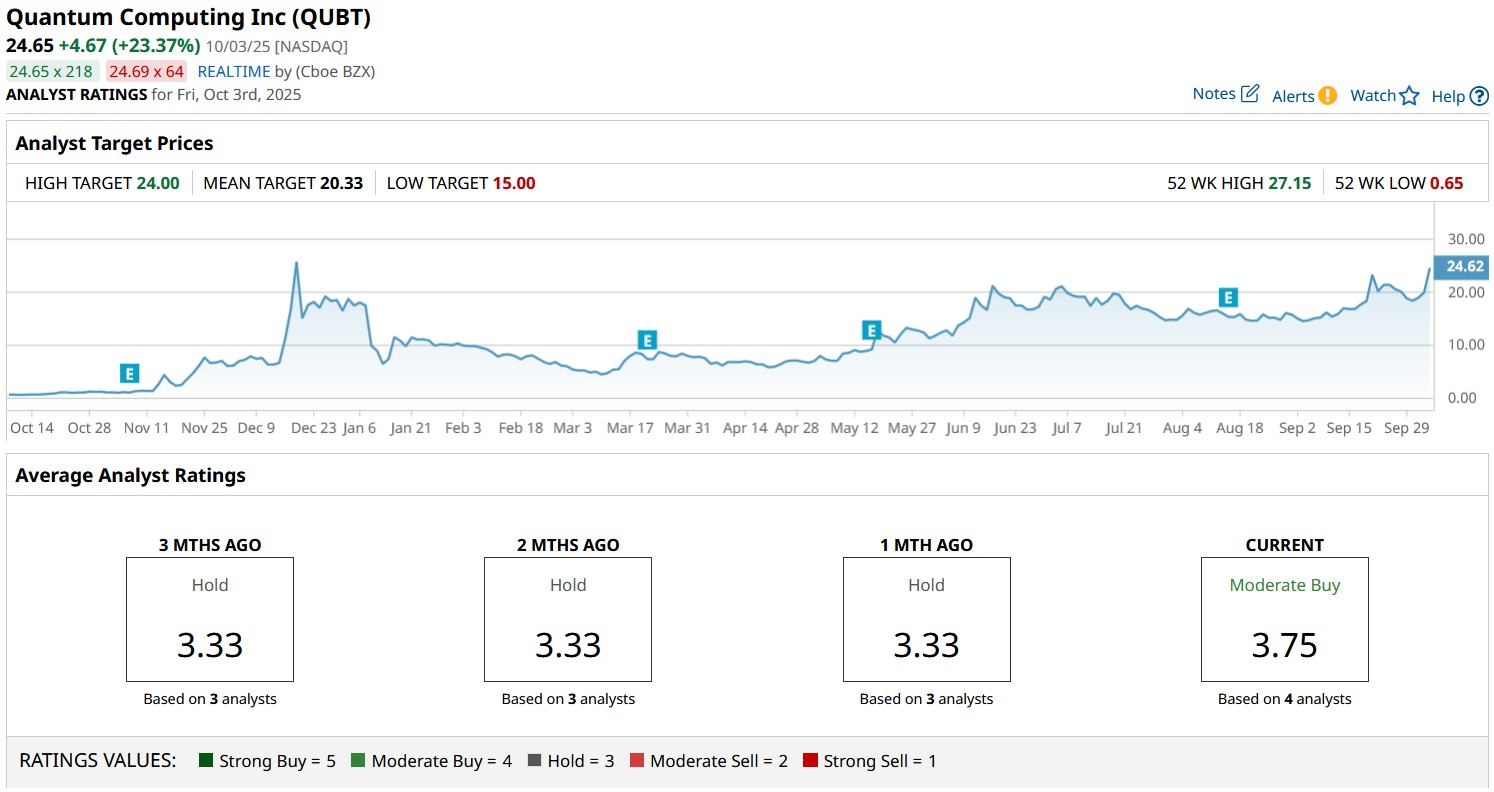Click the Moderate Buy legend swatch

point(358,761)
